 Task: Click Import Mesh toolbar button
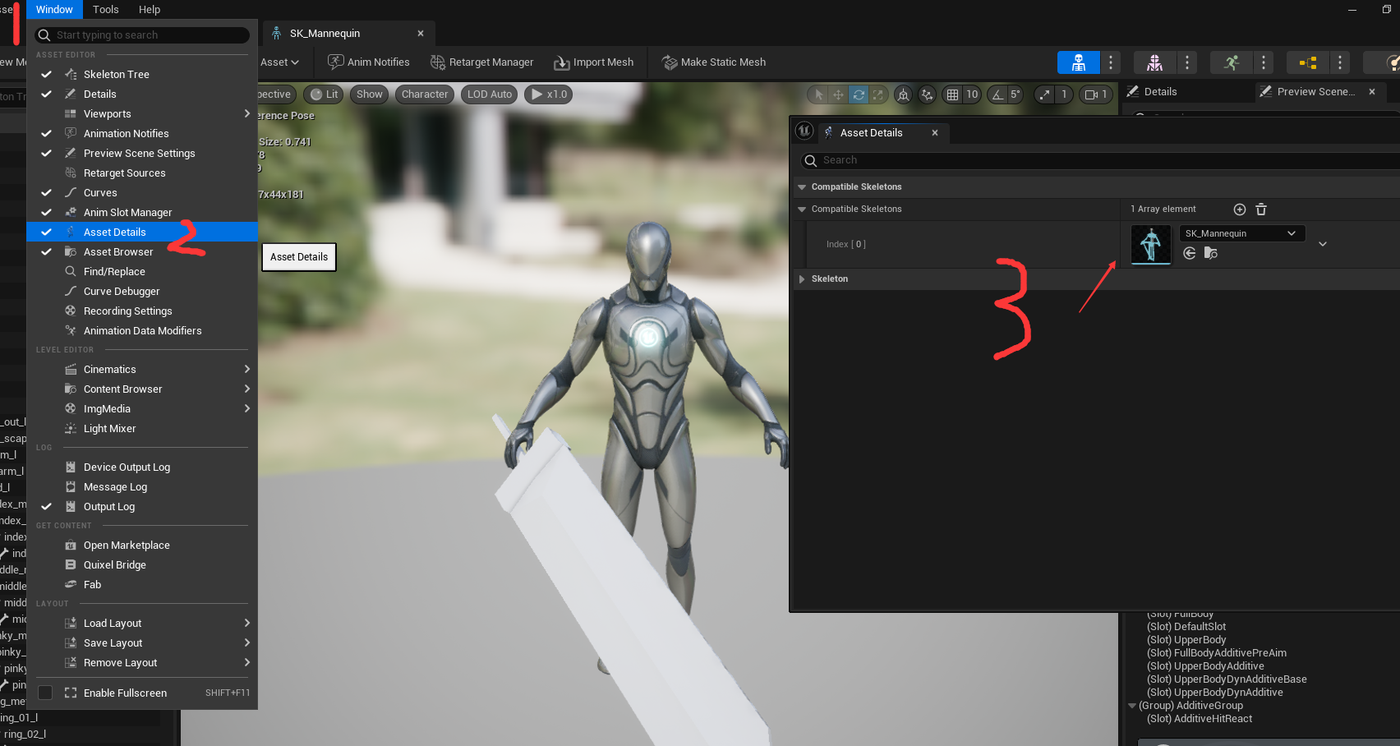coord(594,62)
